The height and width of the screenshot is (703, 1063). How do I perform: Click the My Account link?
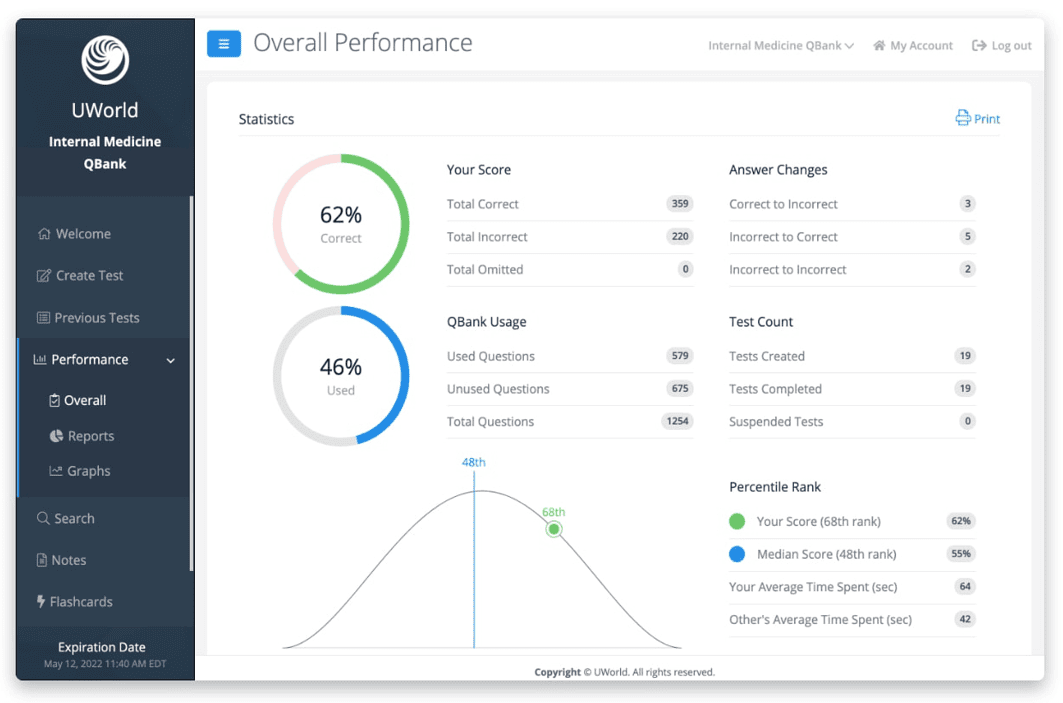pos(921,45)
